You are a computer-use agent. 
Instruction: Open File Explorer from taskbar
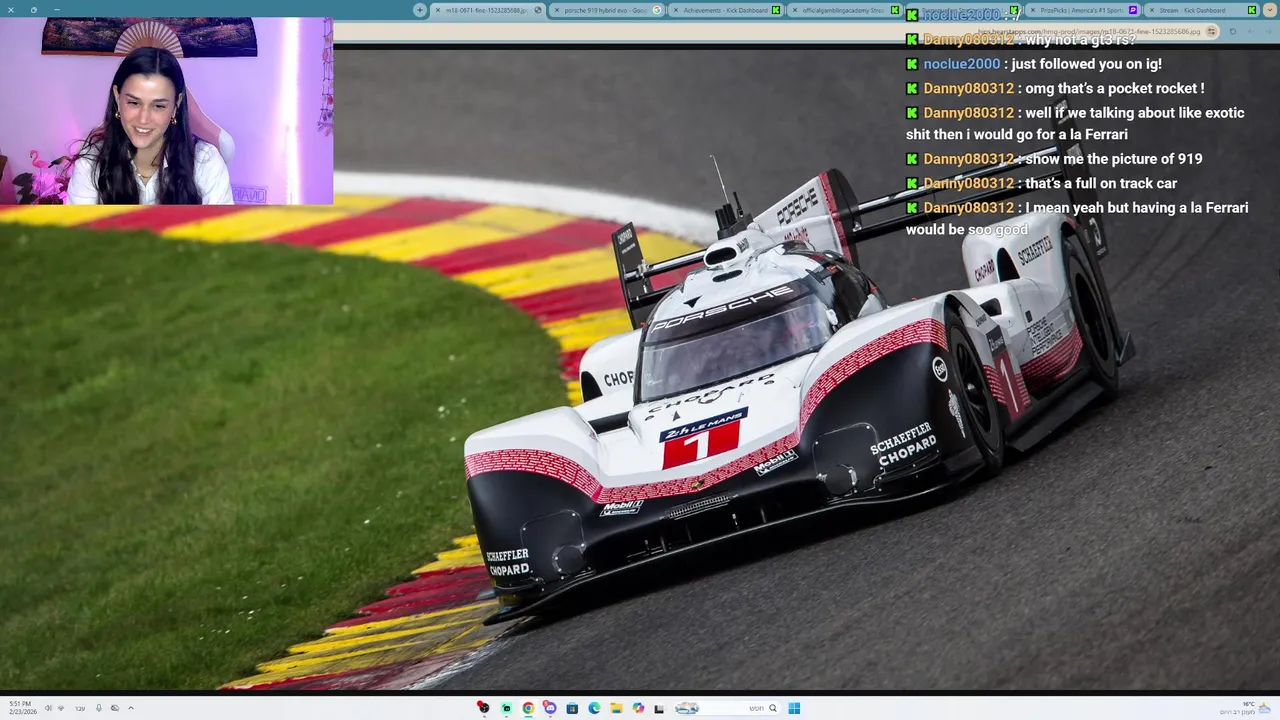616,708
